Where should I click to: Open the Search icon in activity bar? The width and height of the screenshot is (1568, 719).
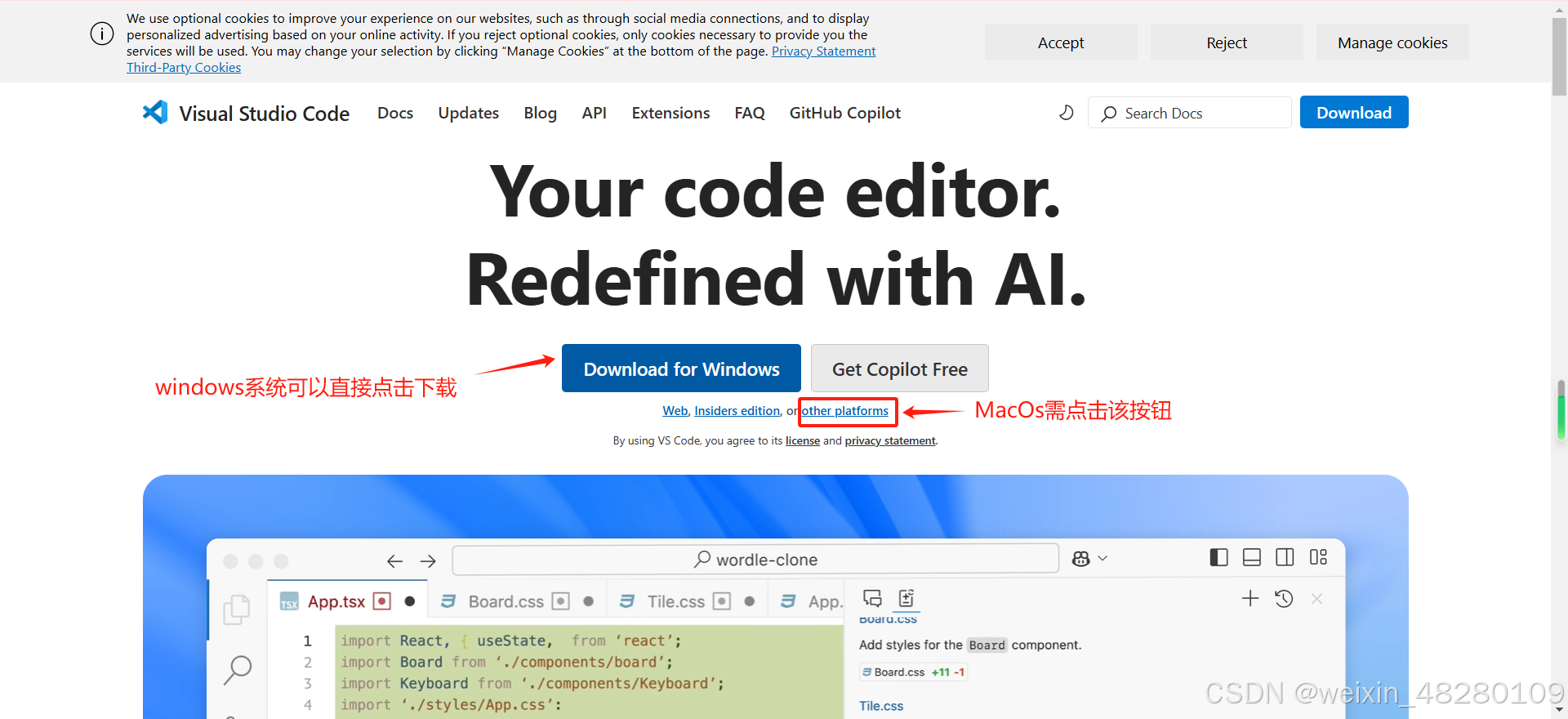pyautogui.click(x=238, y=670)
